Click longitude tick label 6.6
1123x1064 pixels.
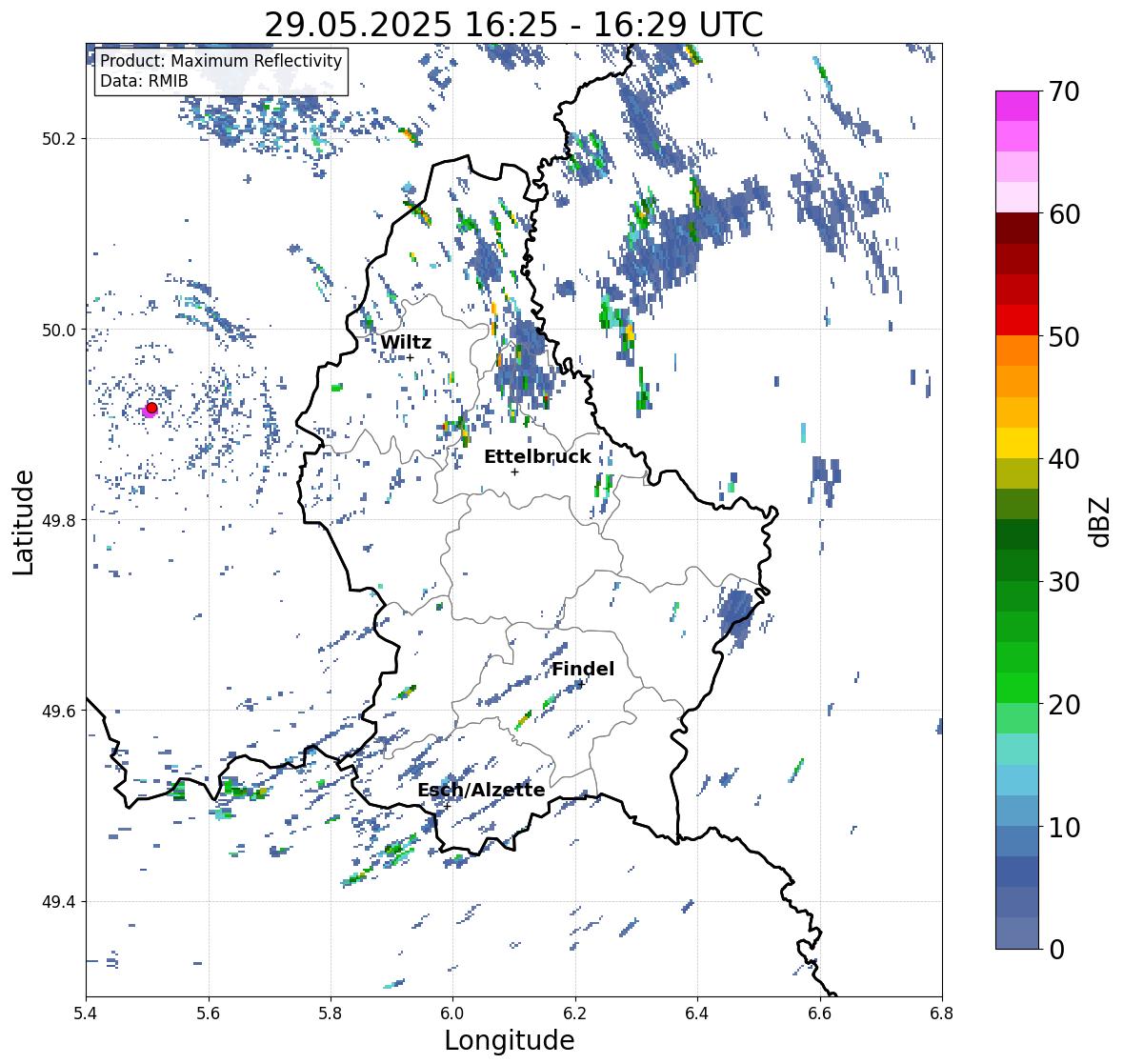point(819,1014)
